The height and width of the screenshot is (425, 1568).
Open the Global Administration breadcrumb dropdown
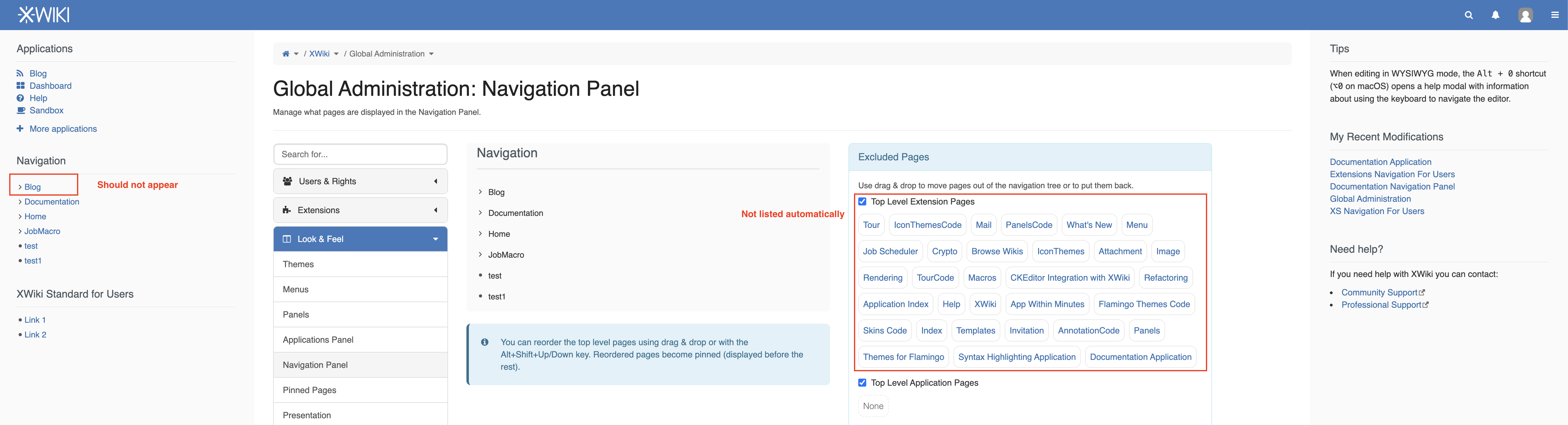pyautogui.click(x=431, y=53)
